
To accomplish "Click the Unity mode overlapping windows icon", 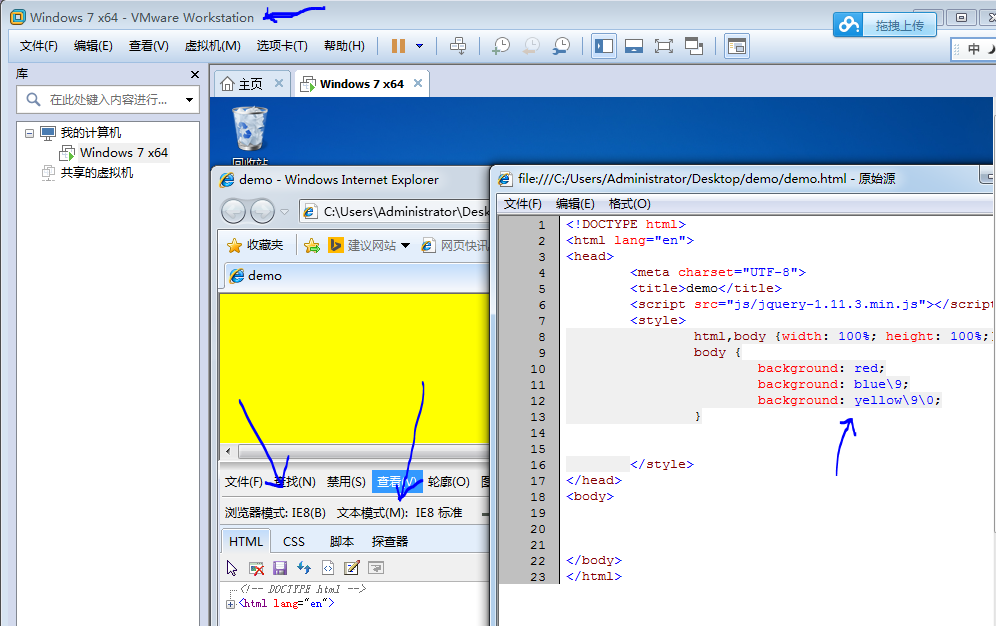I will [694, 46].
